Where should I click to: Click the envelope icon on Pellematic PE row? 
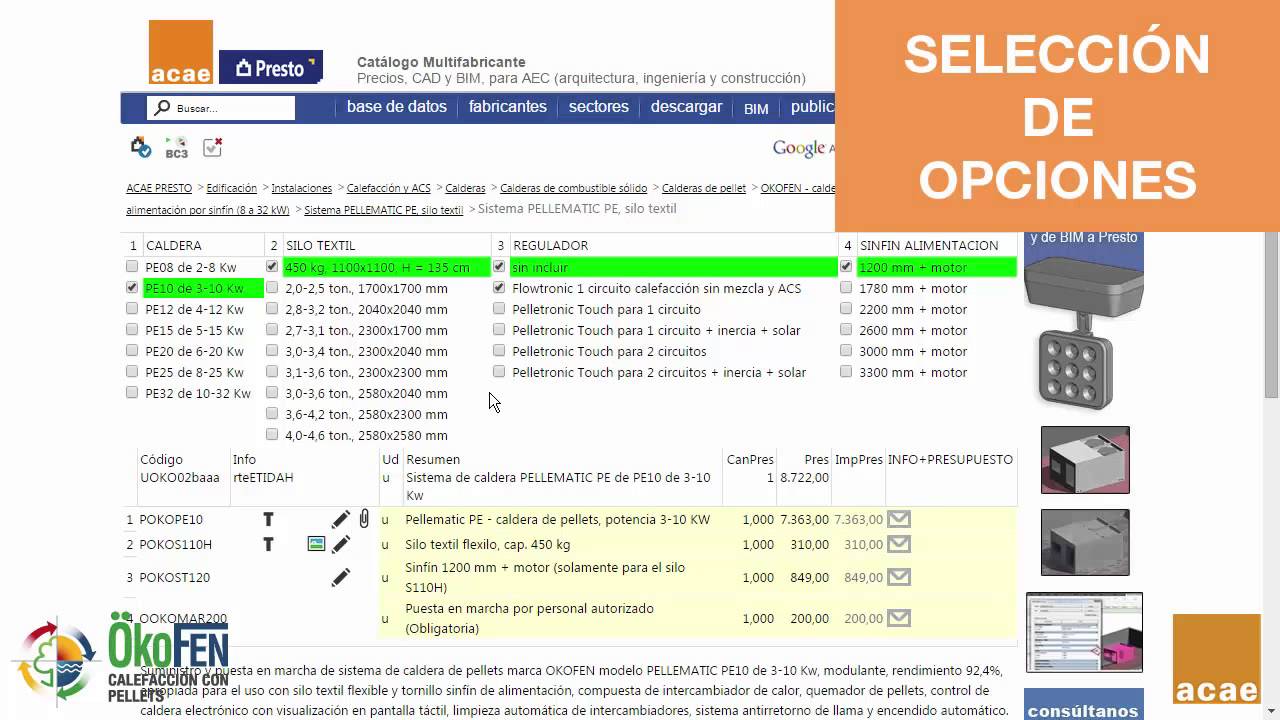[x=899, y=519]
